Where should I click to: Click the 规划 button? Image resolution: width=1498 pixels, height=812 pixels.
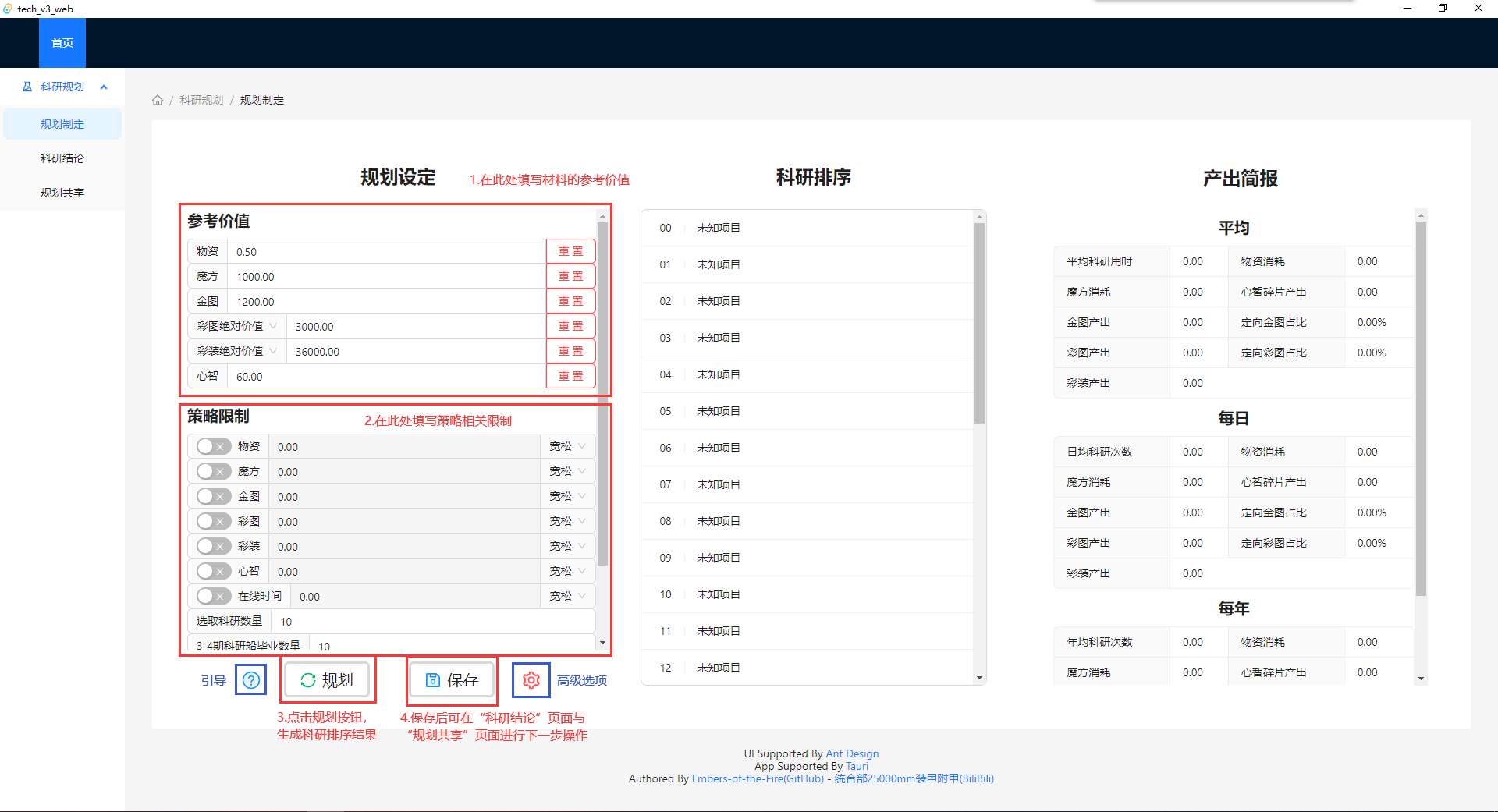(x=326, y=680)
